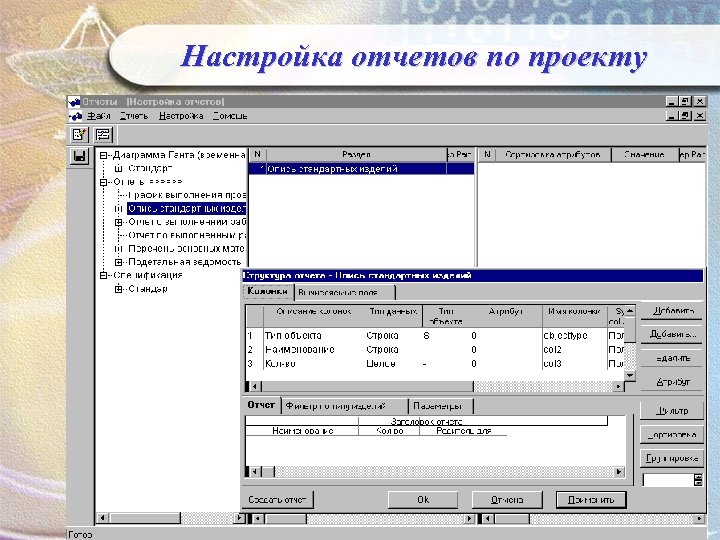Switch to the Вычисляемые поля tab
Viewport: 720px width, 540px height.
pos(344,292)
